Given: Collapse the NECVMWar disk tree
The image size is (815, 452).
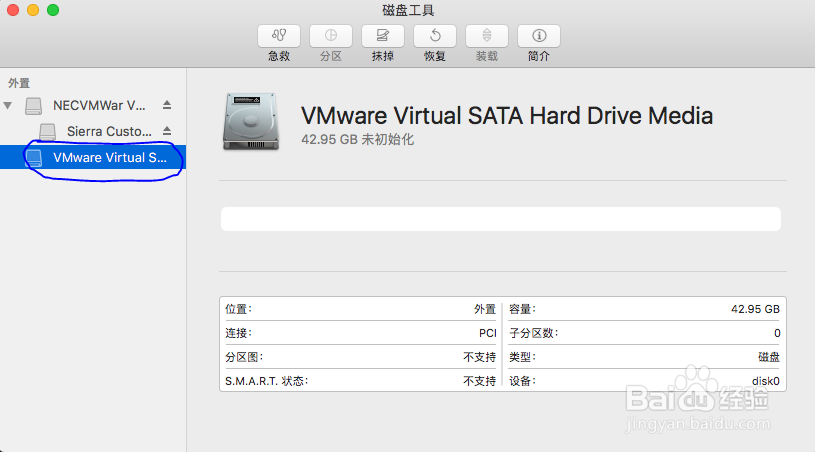Looking at the screenshot, I should 9,105.
